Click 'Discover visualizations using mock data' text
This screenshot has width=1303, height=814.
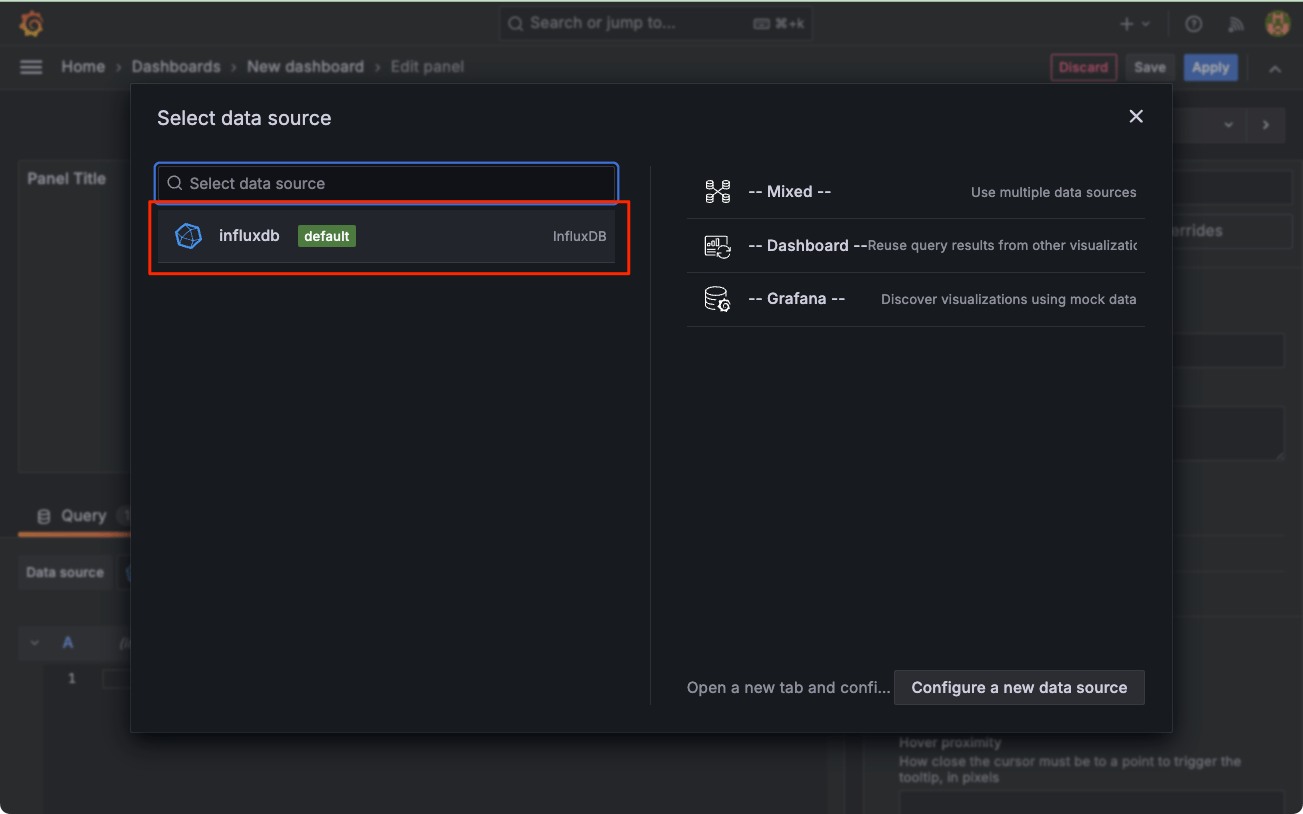pos(1008,299)
